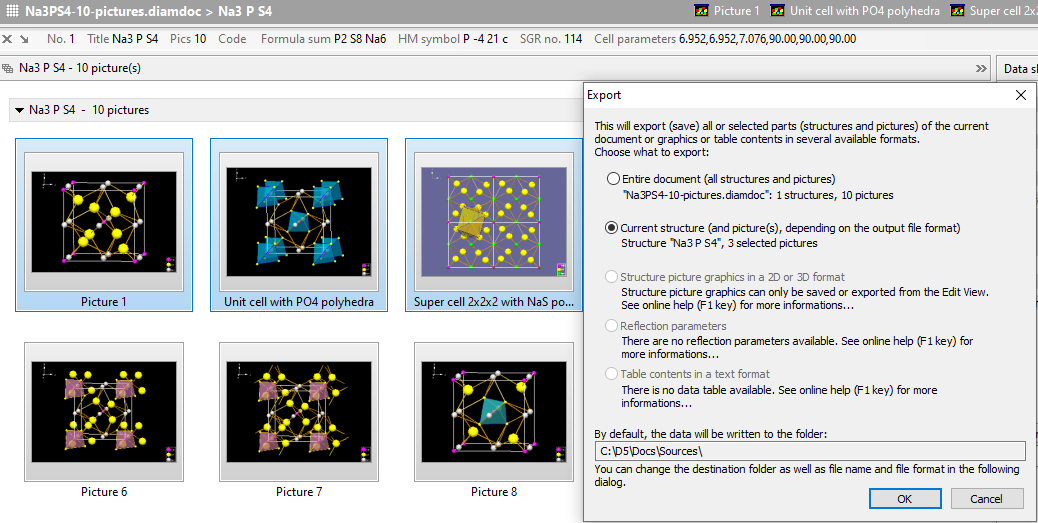The image size is (1038, 523).
Task: Click the Picture 1 icon in the title bar
Action: [701, 11]
